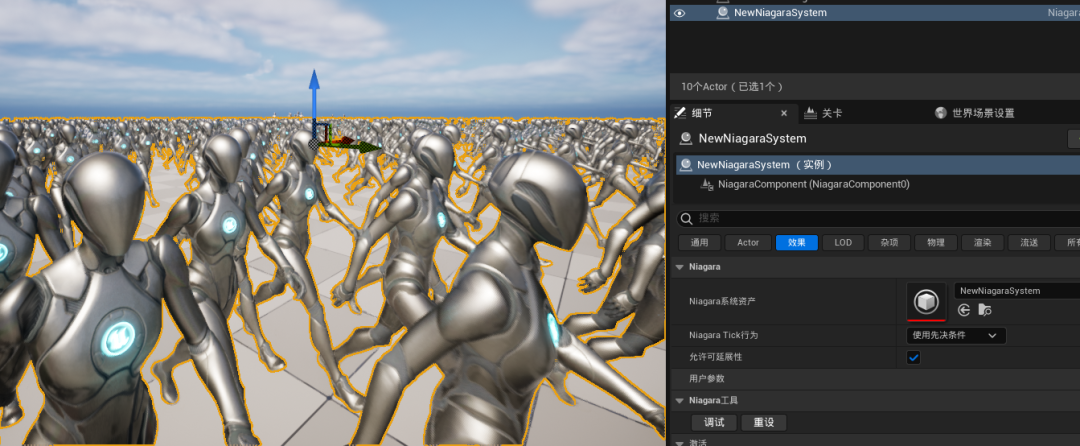This screenshot has height=446, width=1080.
Task: Click the Niagara icon in outliner row
Action: click(x=723, y=13)
